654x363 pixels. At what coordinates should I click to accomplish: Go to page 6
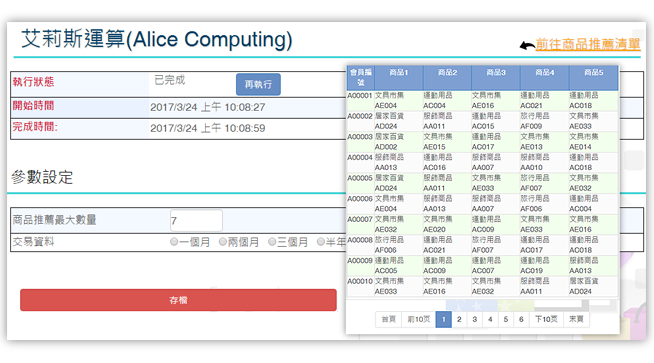pyautogui.click(x=521, y=319)
